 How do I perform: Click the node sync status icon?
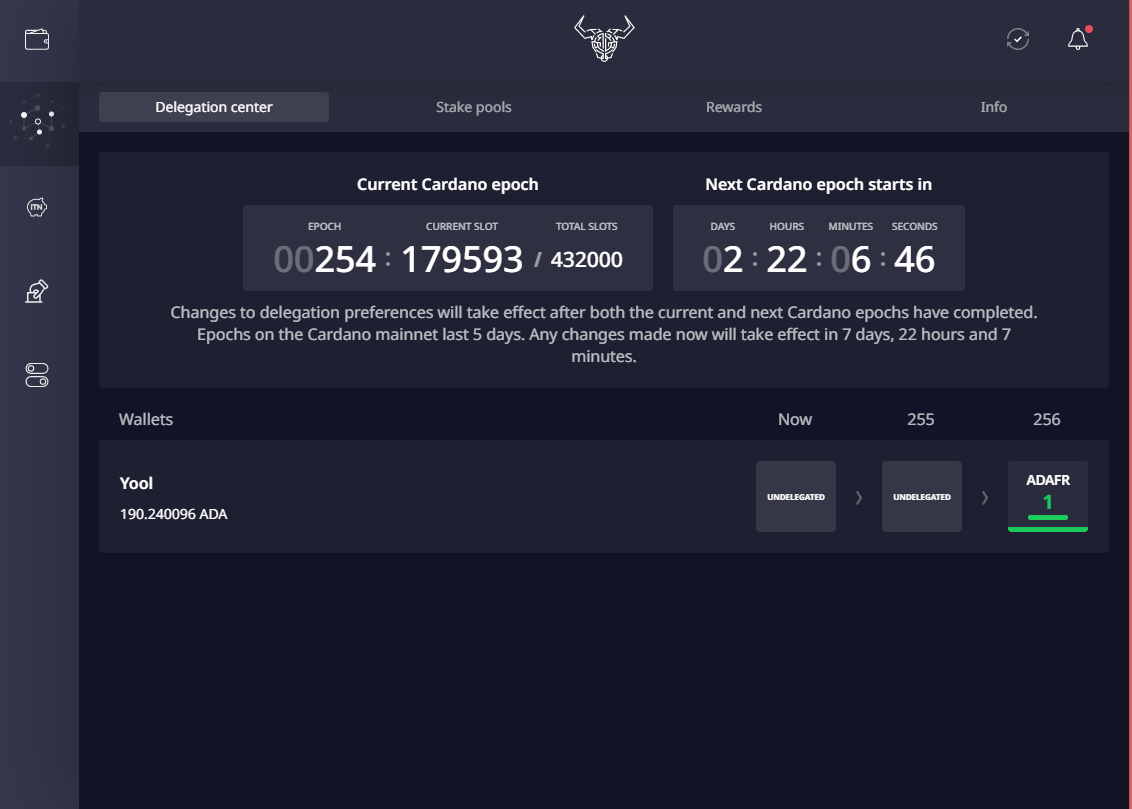pos(1018,39)
